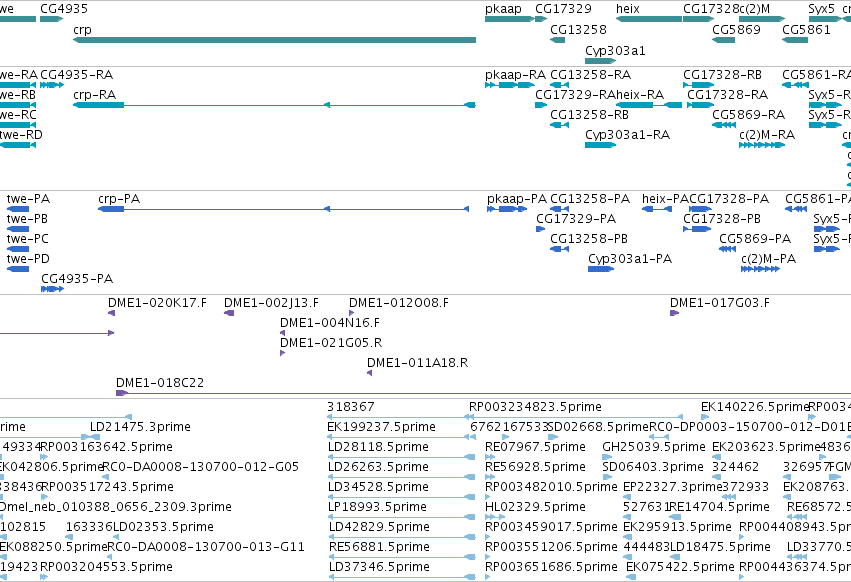The image size is (851, 582).
Task: Select the CG17328-RB transcript label
Action: click(722, 75)
